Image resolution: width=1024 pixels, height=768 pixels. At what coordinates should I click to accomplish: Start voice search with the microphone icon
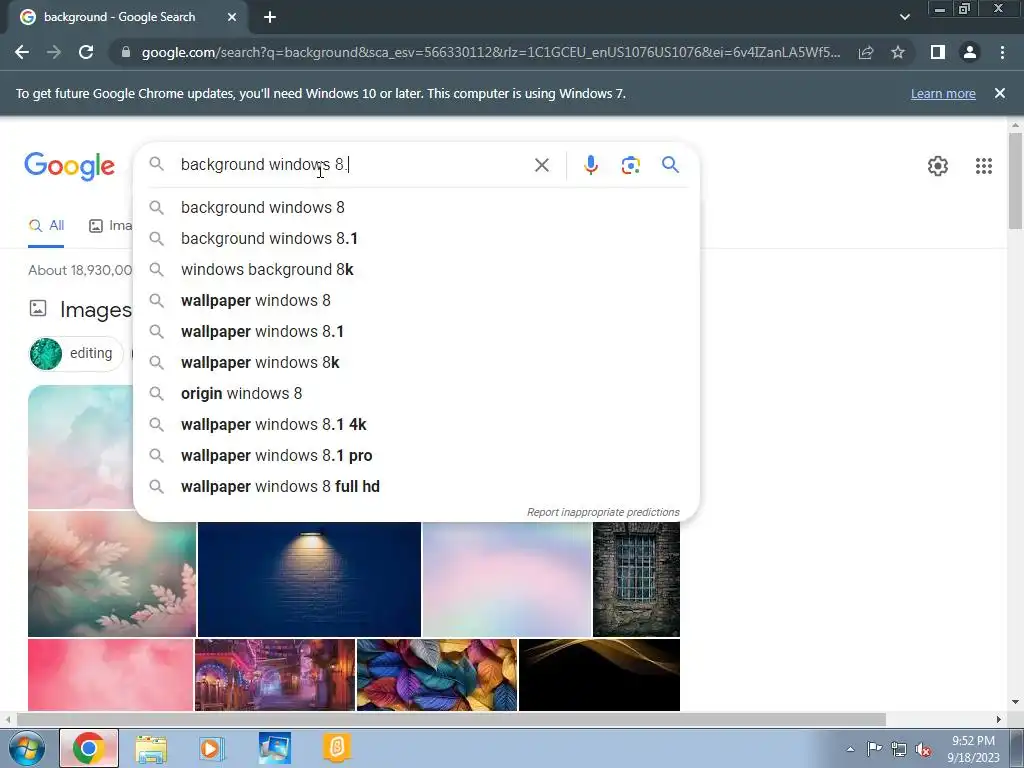pyautogui.click(x=590, y=165)
